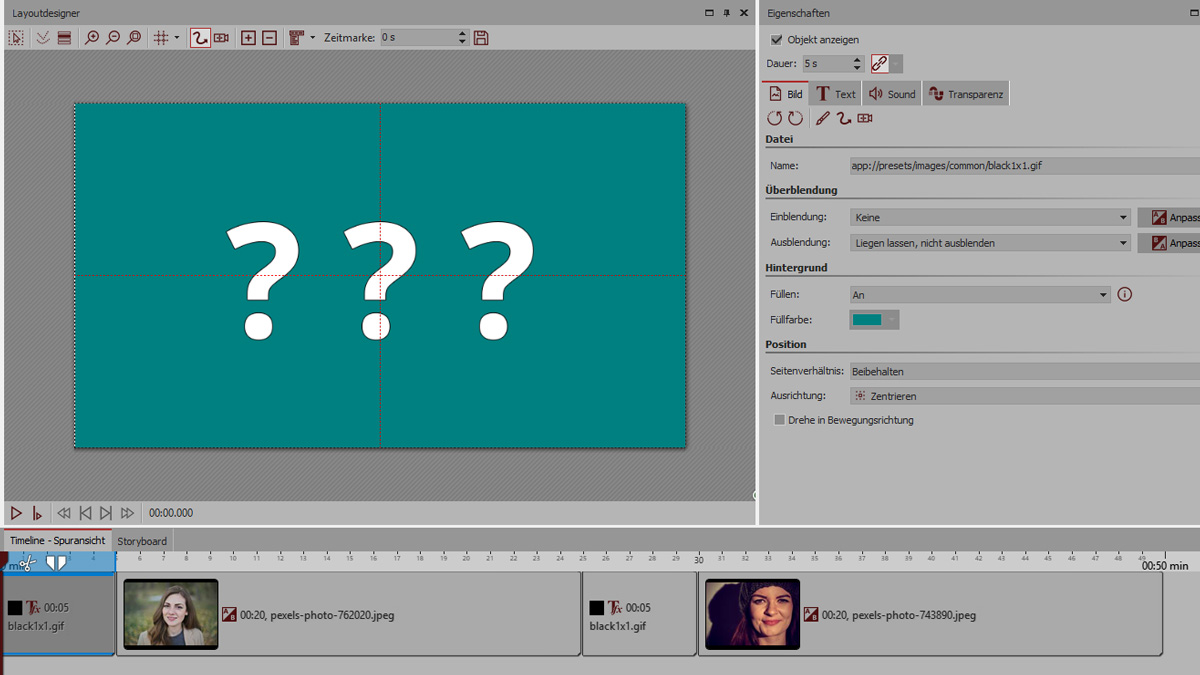Screen dimensions: 1200x675
Task: Toggle the motion path tool in Layoutdesigner toolbar
Action: (200, 38)
